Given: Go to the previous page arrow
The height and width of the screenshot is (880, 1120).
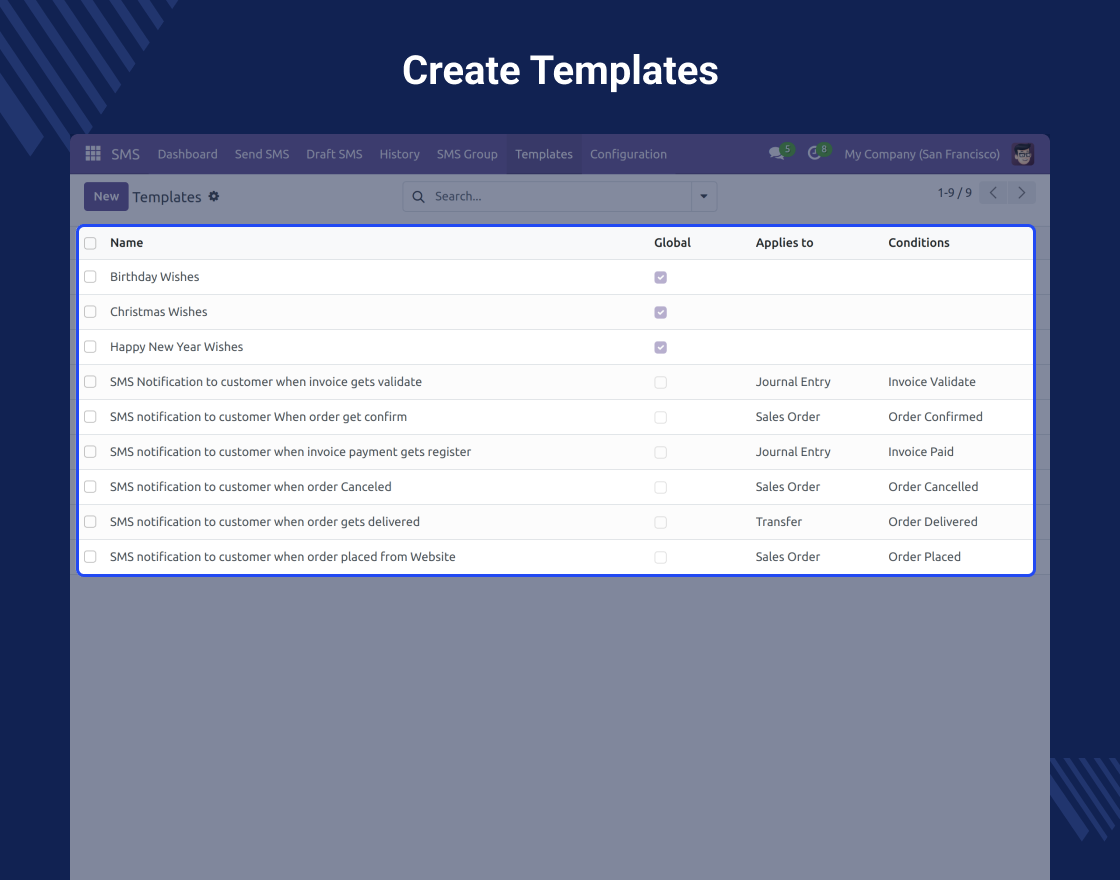Looking at the screenshot, I should pyautogui.click(x=993, y=193).
